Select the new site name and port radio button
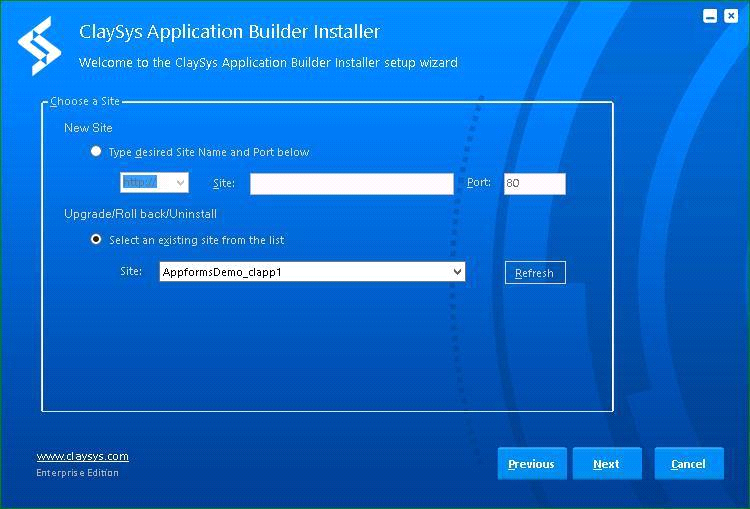The image size is (750, 509). pos(96,152)
